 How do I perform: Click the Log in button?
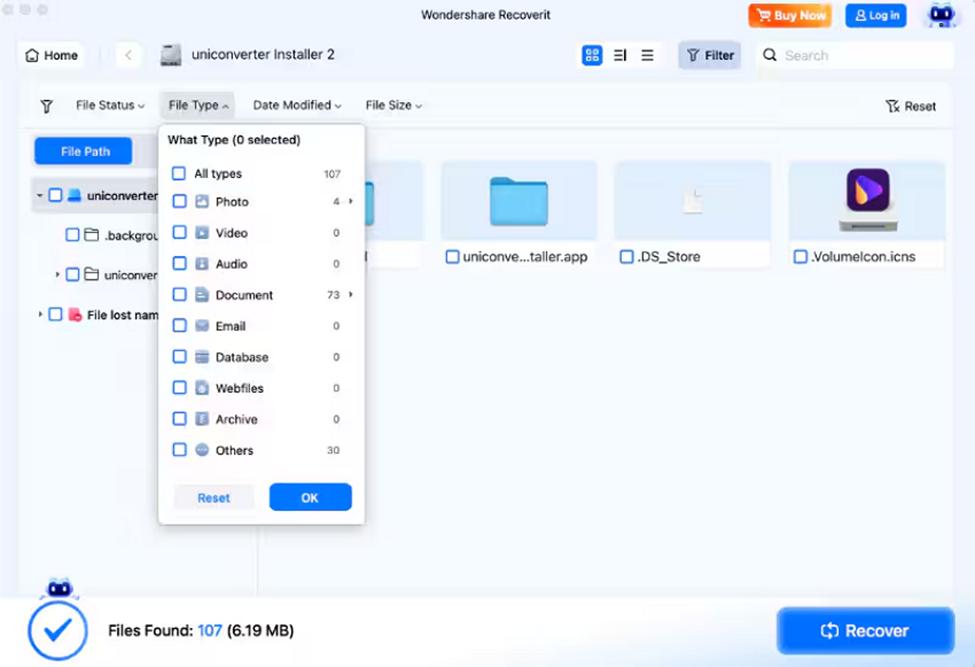coord(876,16)
